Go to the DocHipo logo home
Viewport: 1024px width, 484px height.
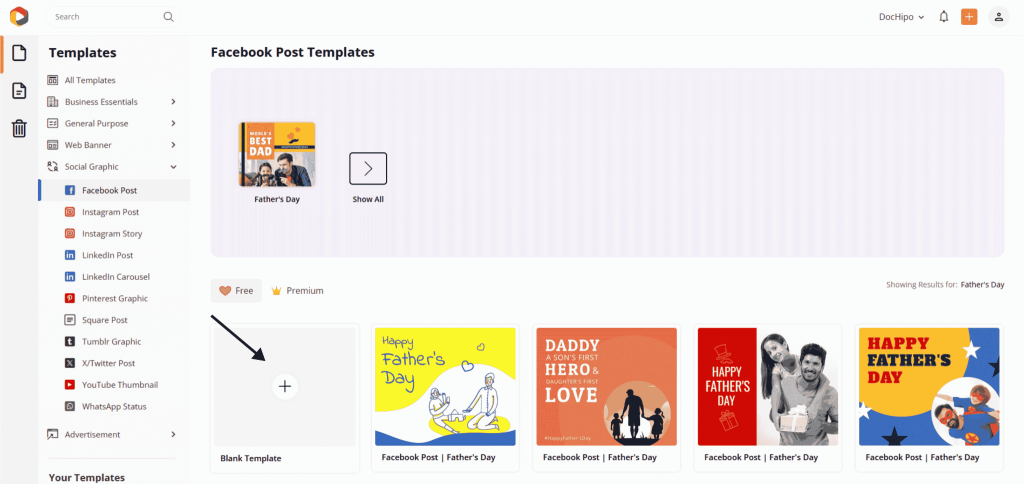coord(19,16)
